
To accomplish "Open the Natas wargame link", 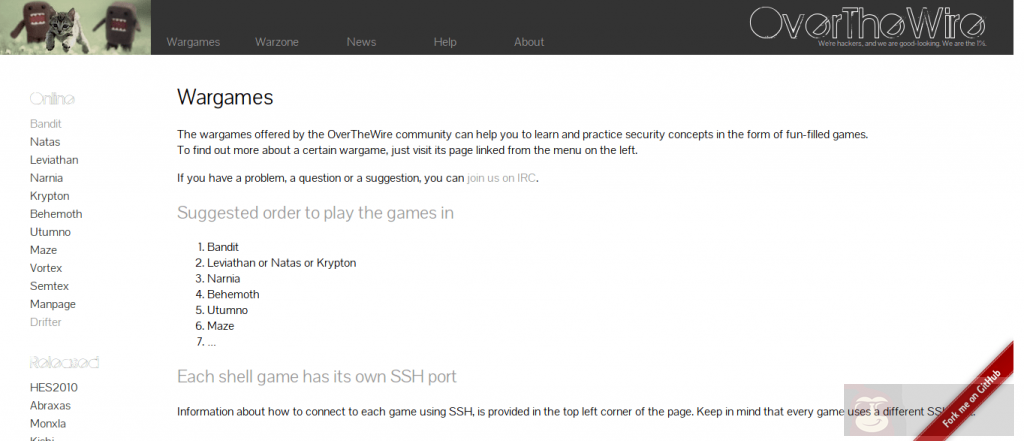I will coord(45,142).
